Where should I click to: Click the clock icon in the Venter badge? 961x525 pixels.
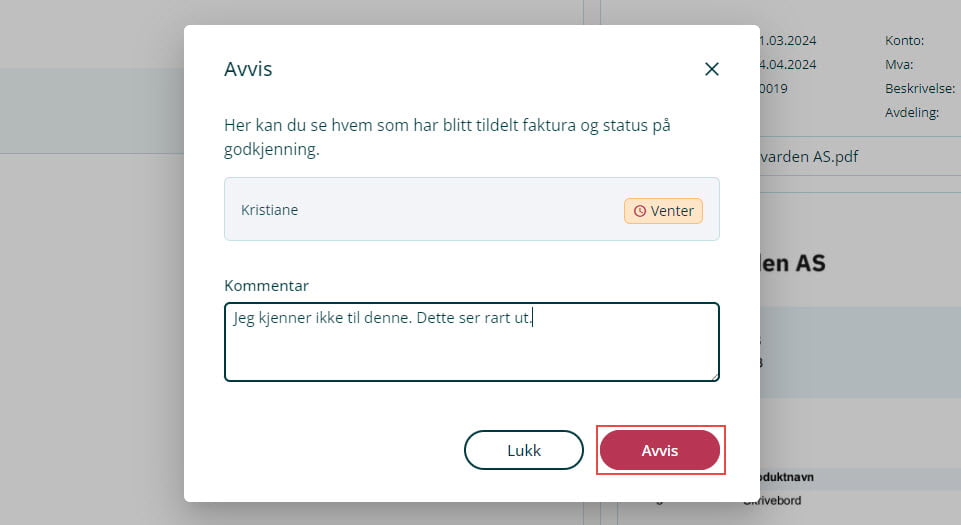tap(640, 211)
